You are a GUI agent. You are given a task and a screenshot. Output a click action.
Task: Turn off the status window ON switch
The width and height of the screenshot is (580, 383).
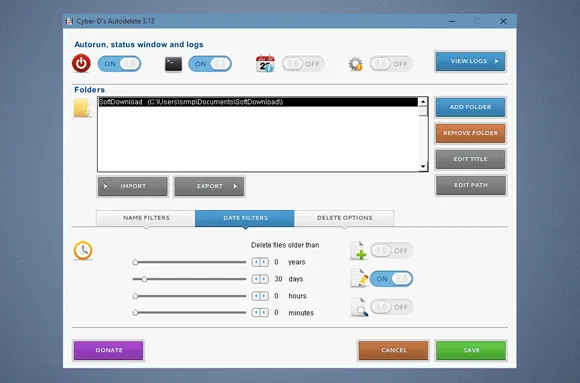210,64
